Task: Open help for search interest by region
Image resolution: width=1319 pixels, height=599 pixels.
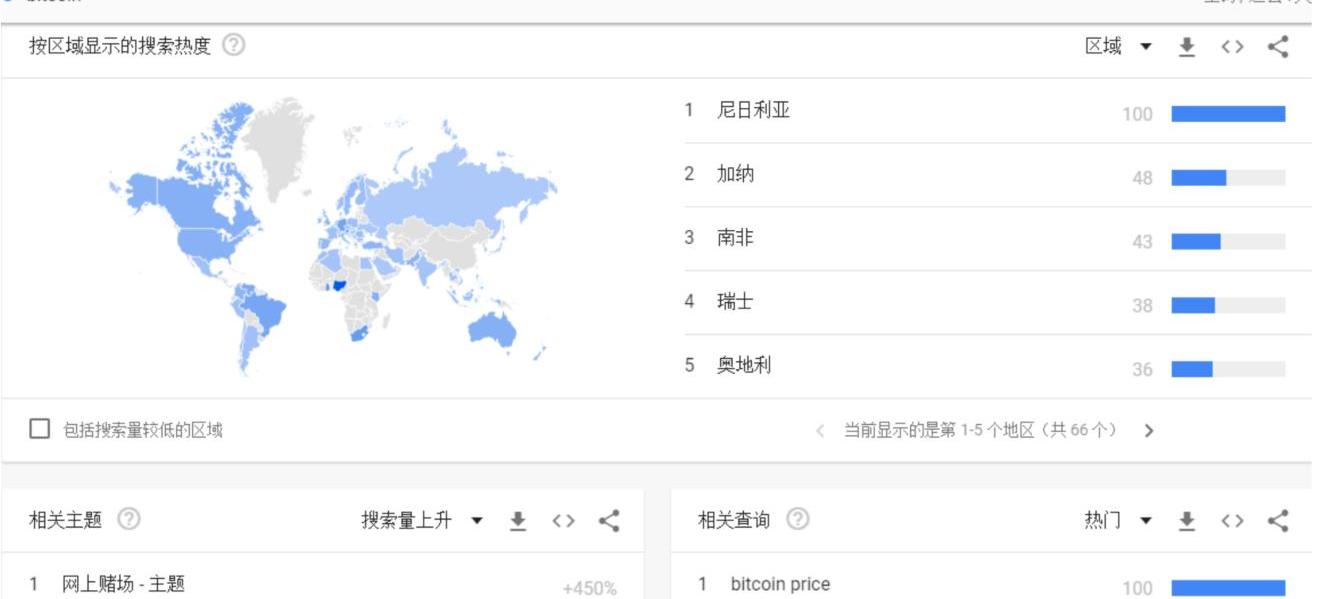Action: (x=234, y=46)
